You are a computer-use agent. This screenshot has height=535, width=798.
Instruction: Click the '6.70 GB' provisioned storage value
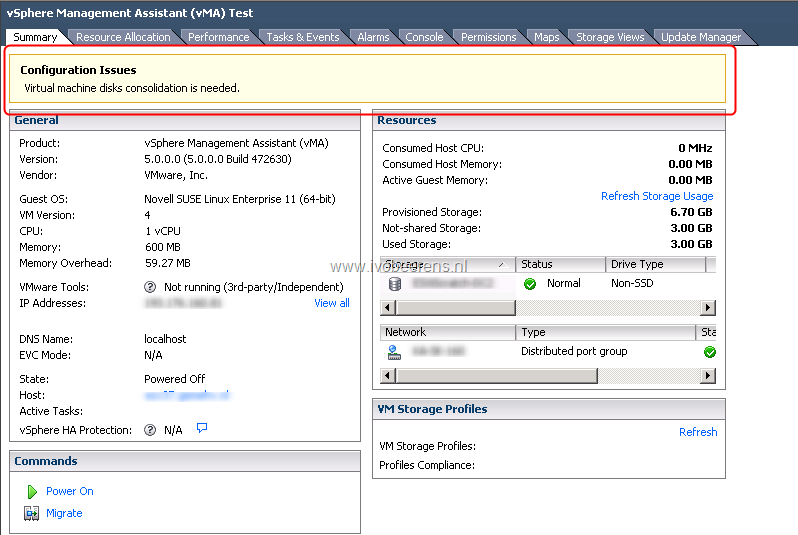(x=691, y=212)
